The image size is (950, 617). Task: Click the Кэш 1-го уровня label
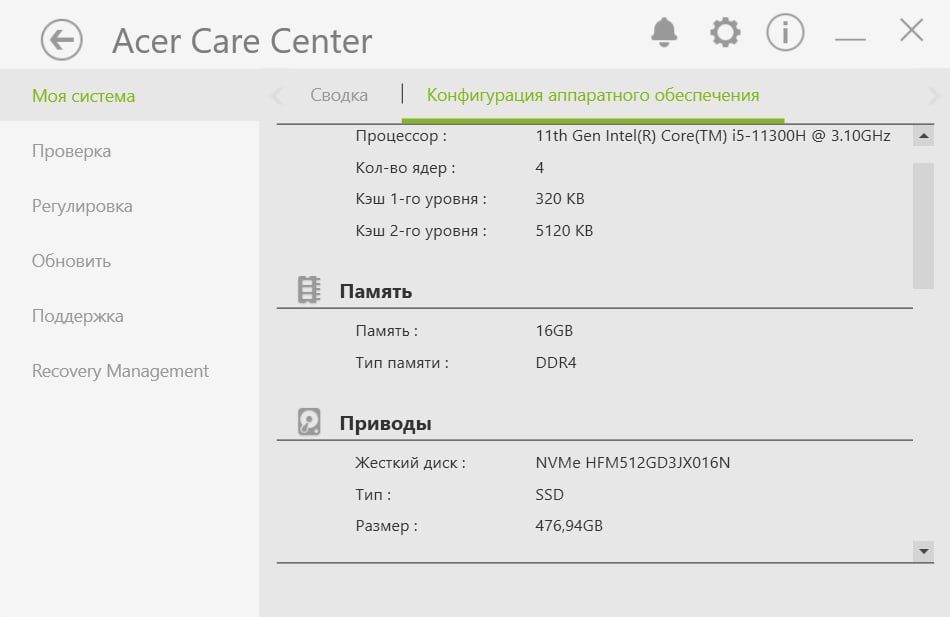(421, 199)
